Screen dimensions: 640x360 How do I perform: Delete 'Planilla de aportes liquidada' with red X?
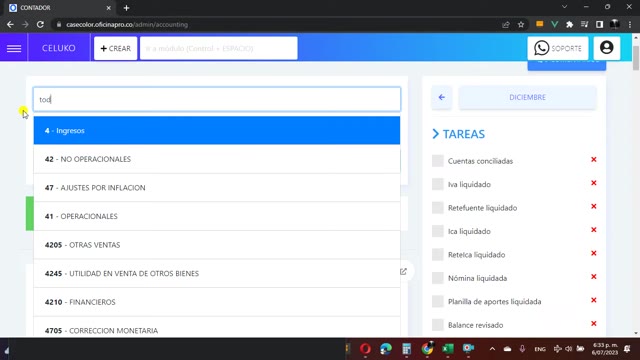tap(594, 300)
